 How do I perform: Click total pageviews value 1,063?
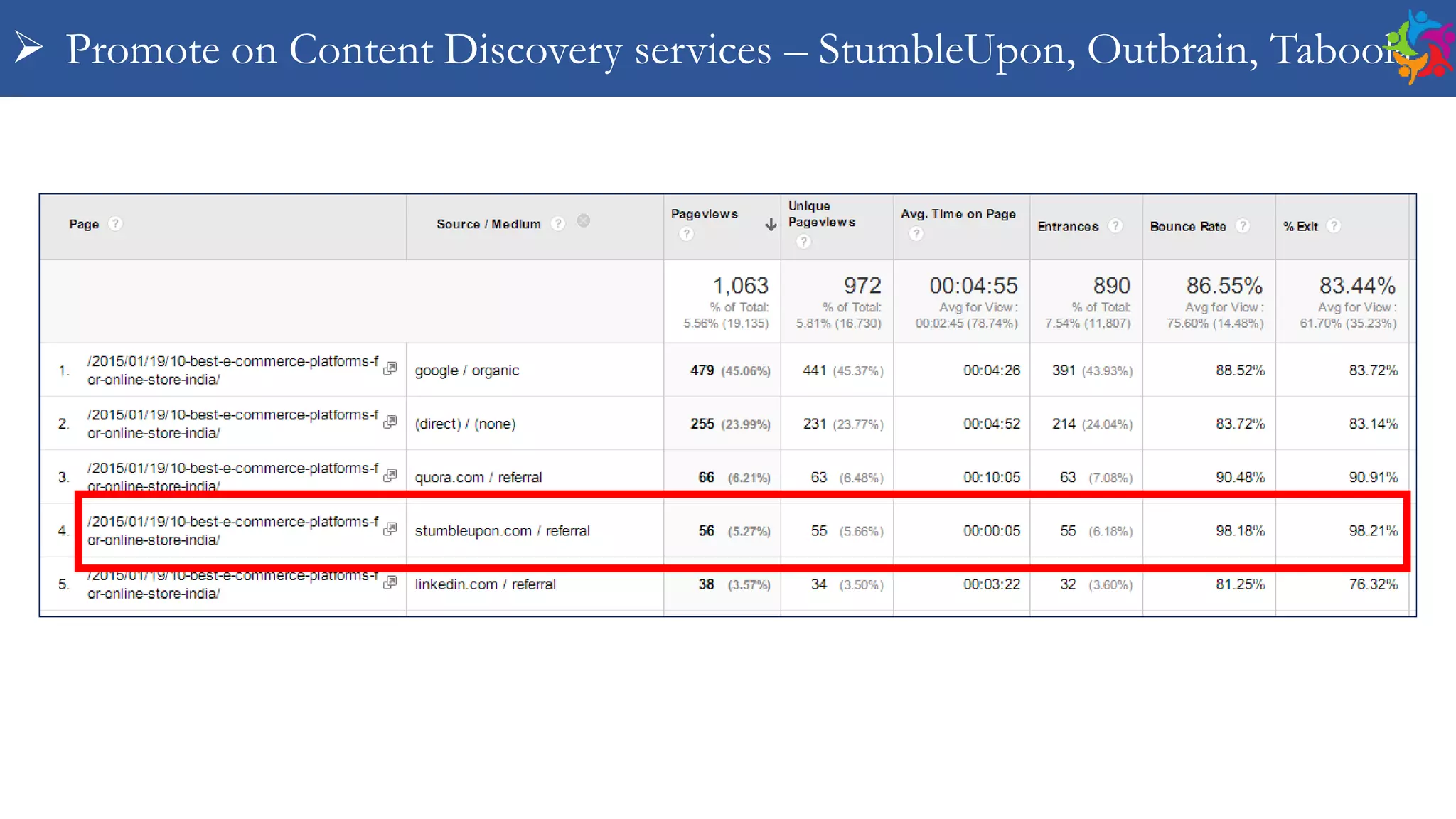click(740, 286)
